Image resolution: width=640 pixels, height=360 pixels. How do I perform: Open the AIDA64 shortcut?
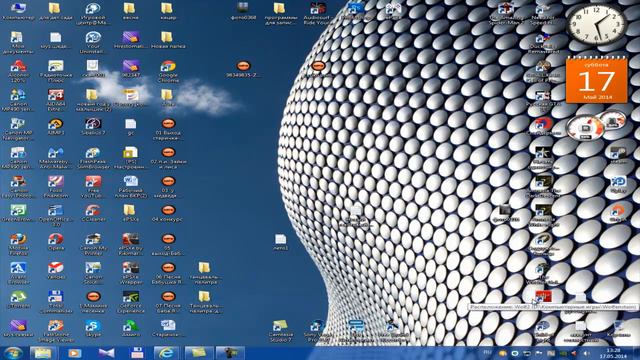click(x=56, y=100)
